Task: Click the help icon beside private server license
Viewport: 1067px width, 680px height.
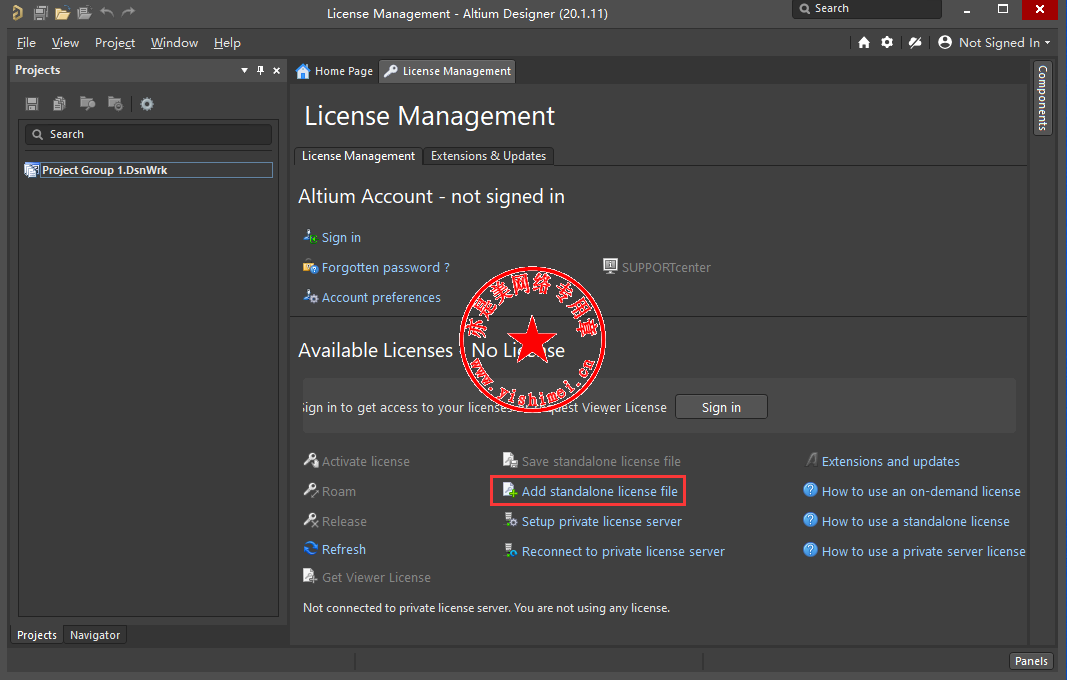Action: [x=810, y=550]
